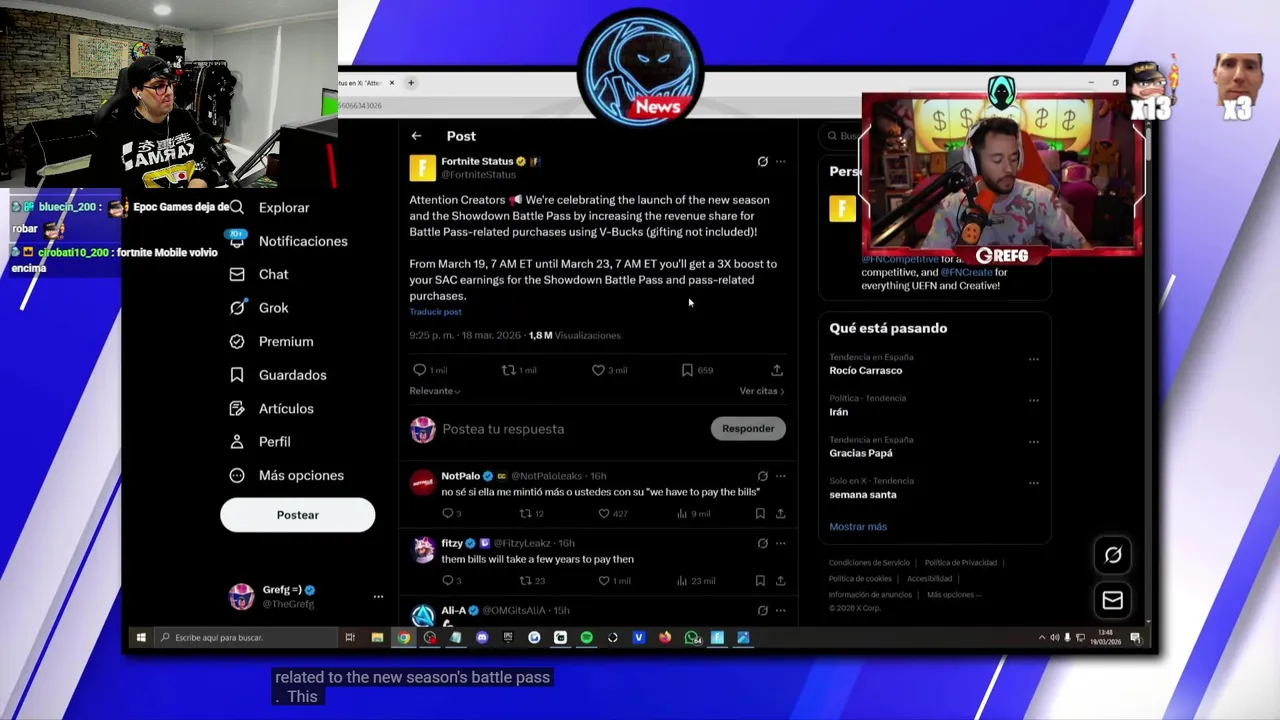Image resolution: width=1280 pixels, height=720 pixels.
Task: Like NotPalo's reply
Action: (603, 514)
